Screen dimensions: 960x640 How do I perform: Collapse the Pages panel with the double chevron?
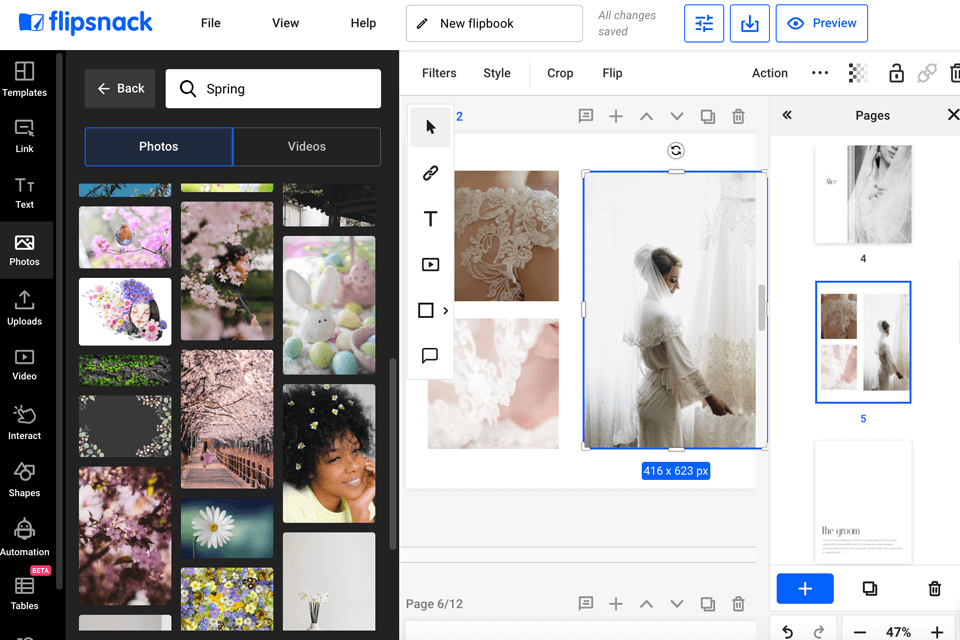point(787,115)
